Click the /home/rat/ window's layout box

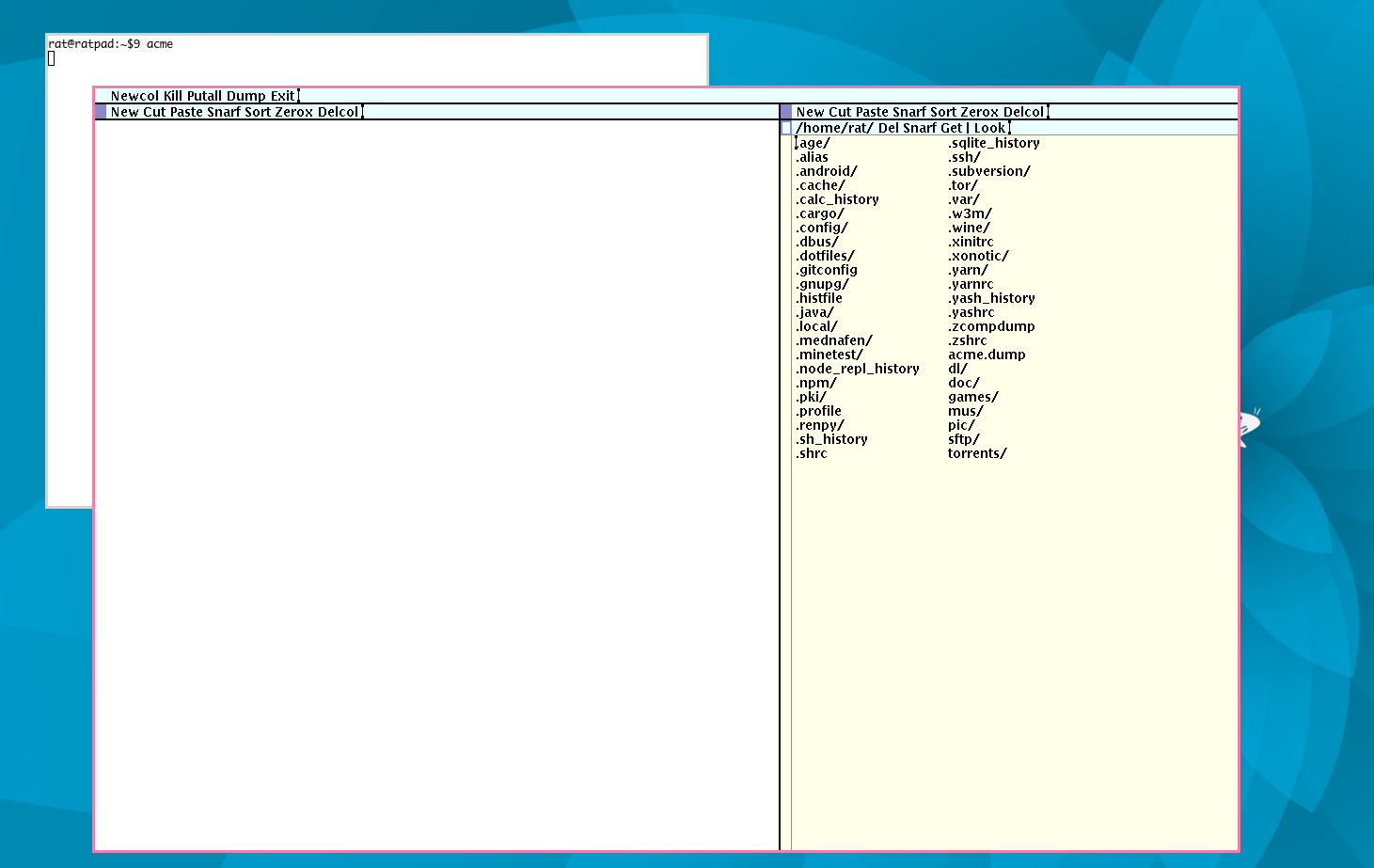point(786,128)
